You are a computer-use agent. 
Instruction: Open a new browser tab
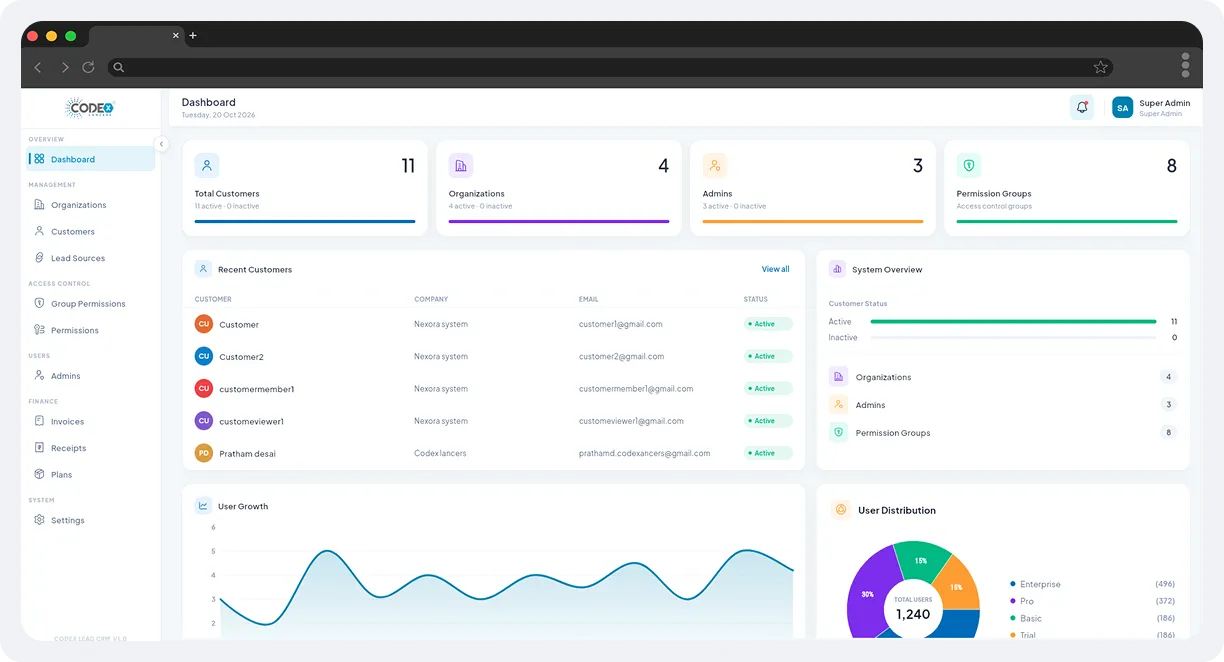193,36
